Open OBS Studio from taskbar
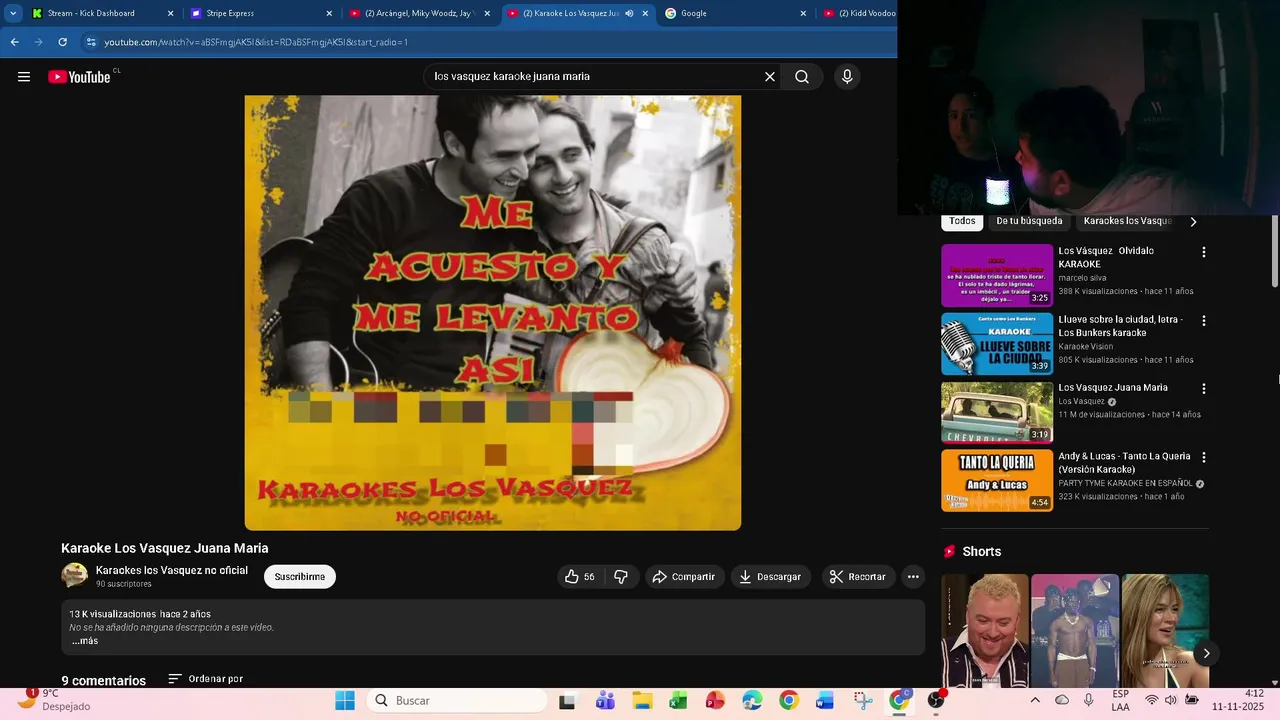The width and height of the screenshot is (1280, 720). click(936, 701)
